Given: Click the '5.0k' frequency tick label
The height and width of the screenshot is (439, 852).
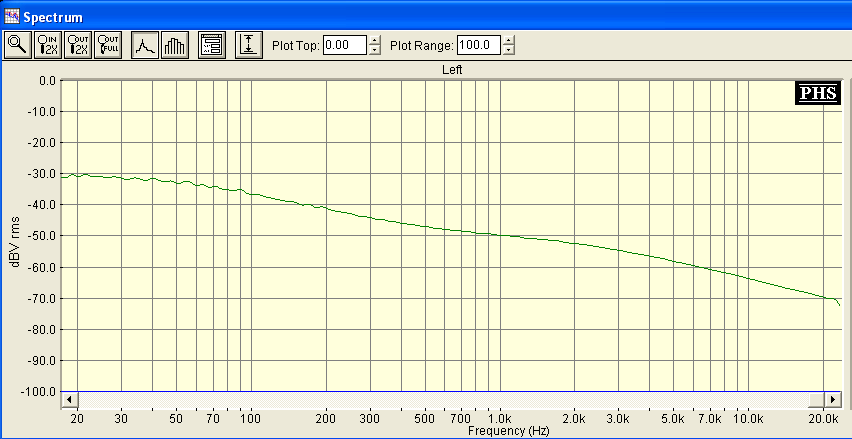Looking at the screenshot, I should [674, 419].
